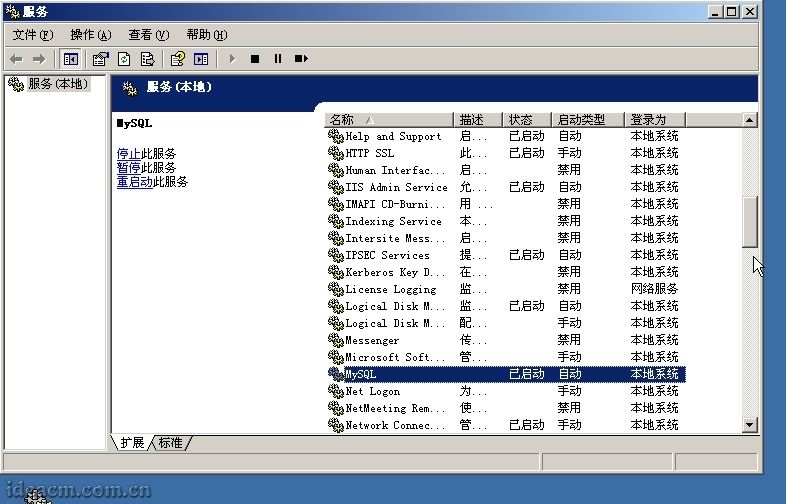Click the Help toolbar icon
This screenshot has height=504, width=786.
coord(177,59)
